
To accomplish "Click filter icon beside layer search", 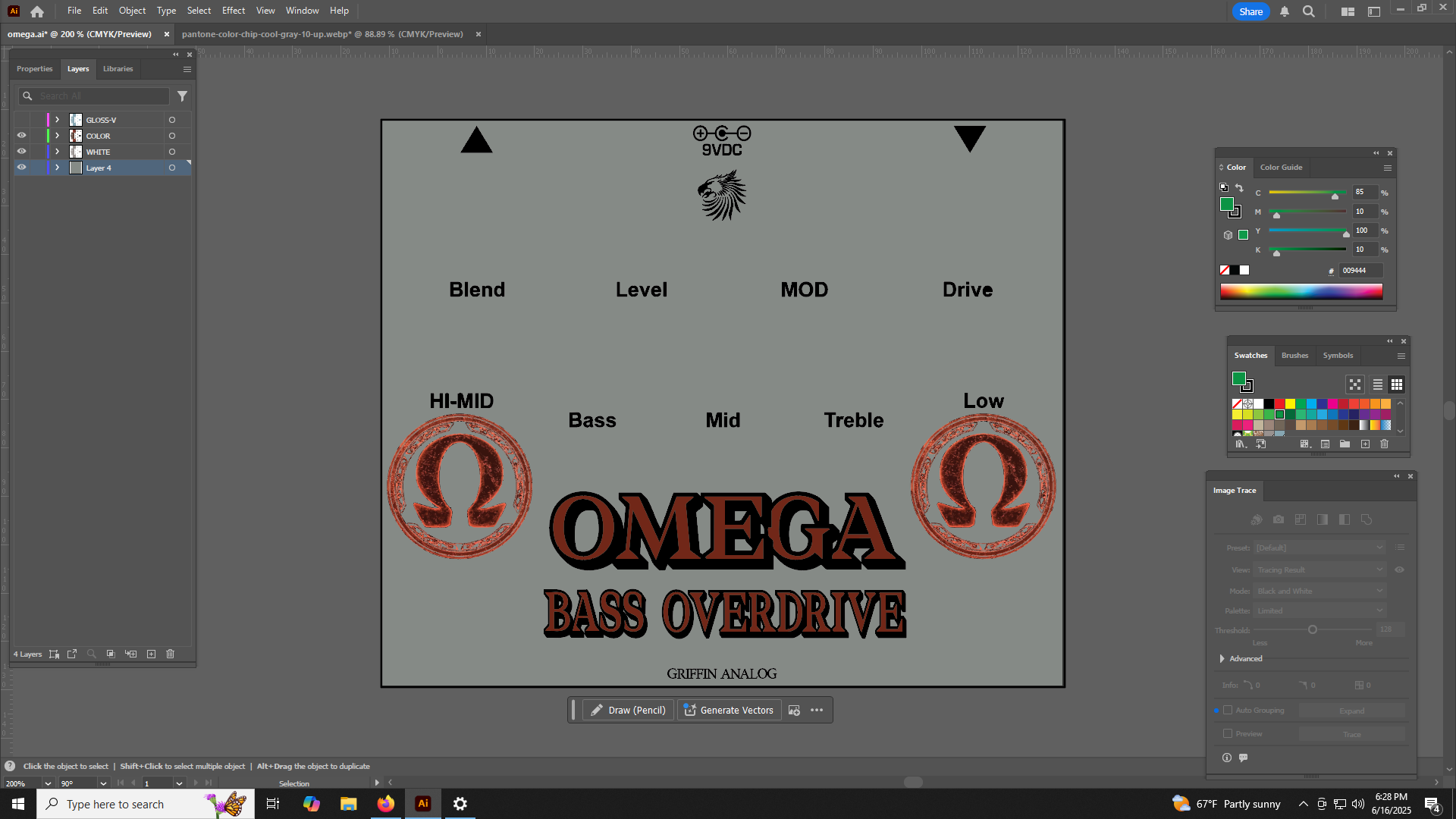I will 182,96.
